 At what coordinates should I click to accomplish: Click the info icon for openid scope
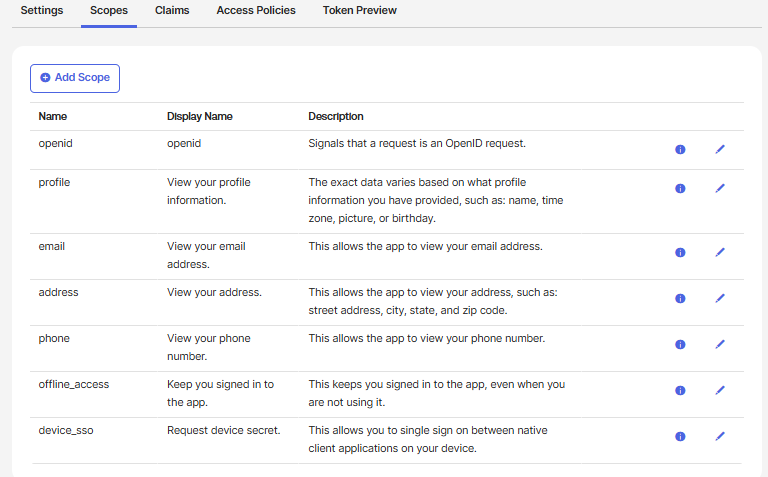(680, 149)
